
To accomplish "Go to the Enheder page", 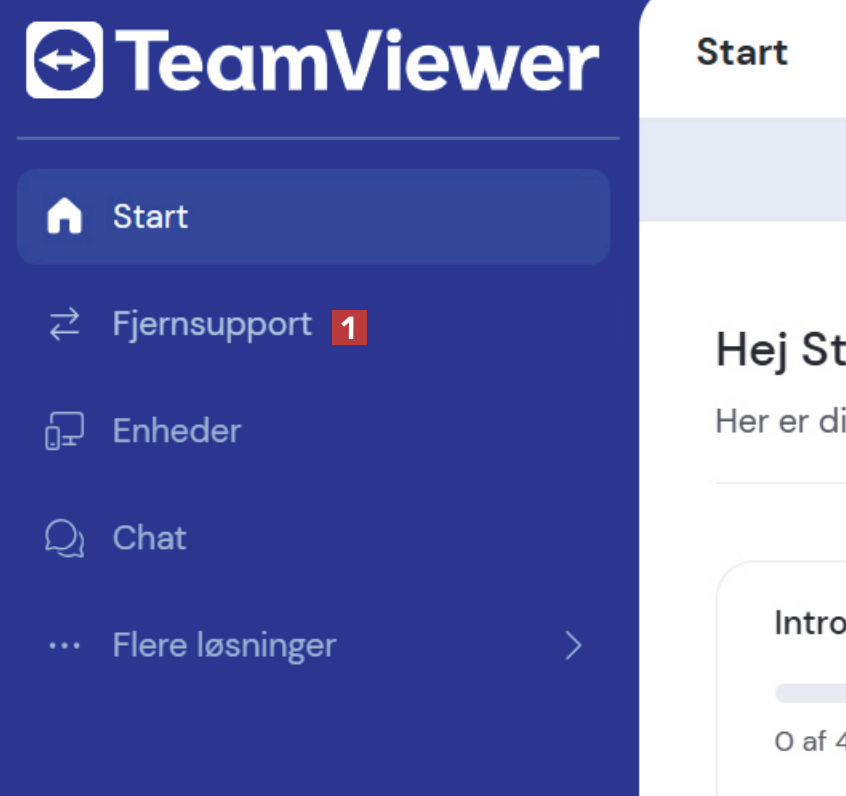I will (177, 431).
